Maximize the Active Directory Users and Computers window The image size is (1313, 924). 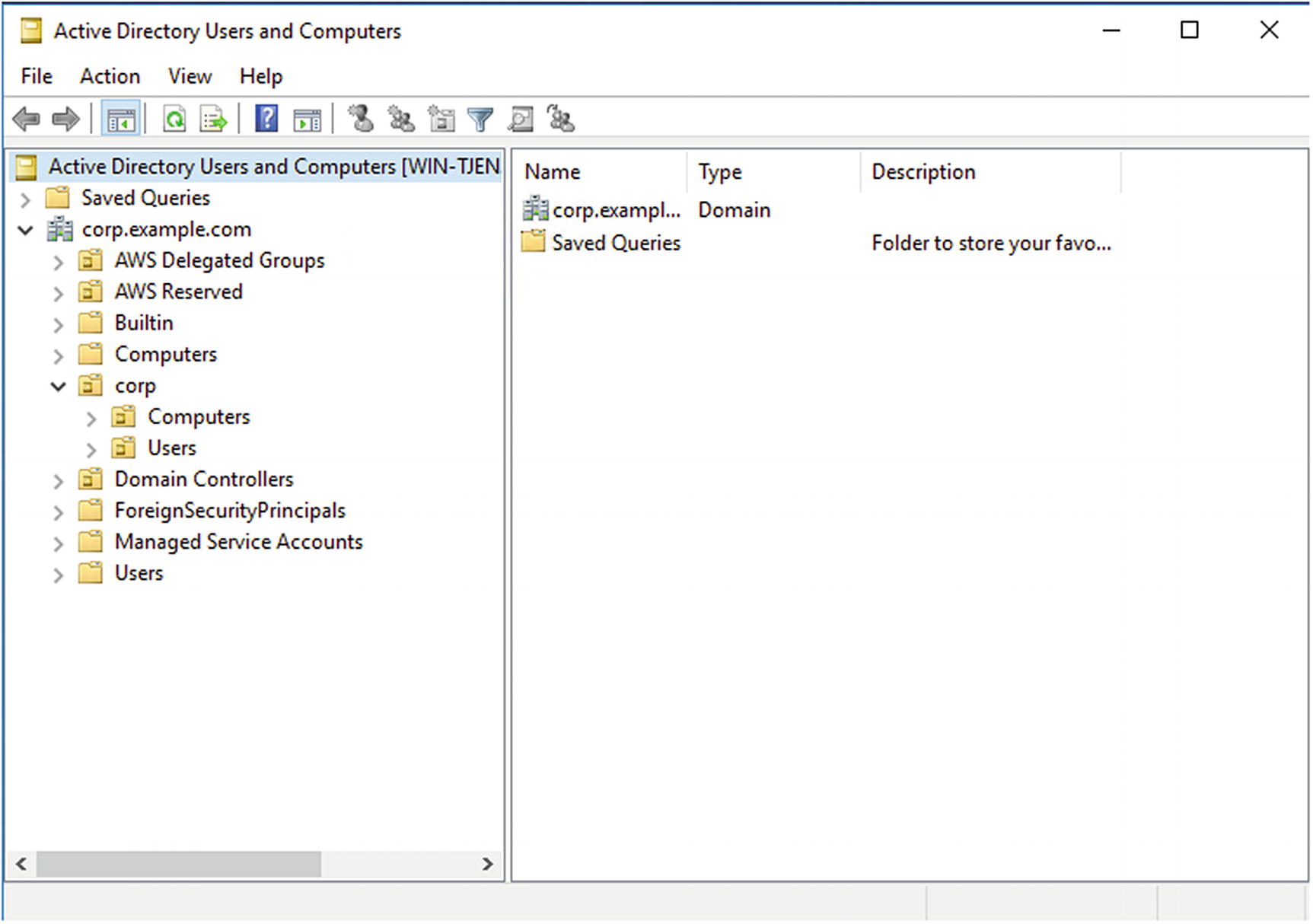click(x=1190, y=30)
